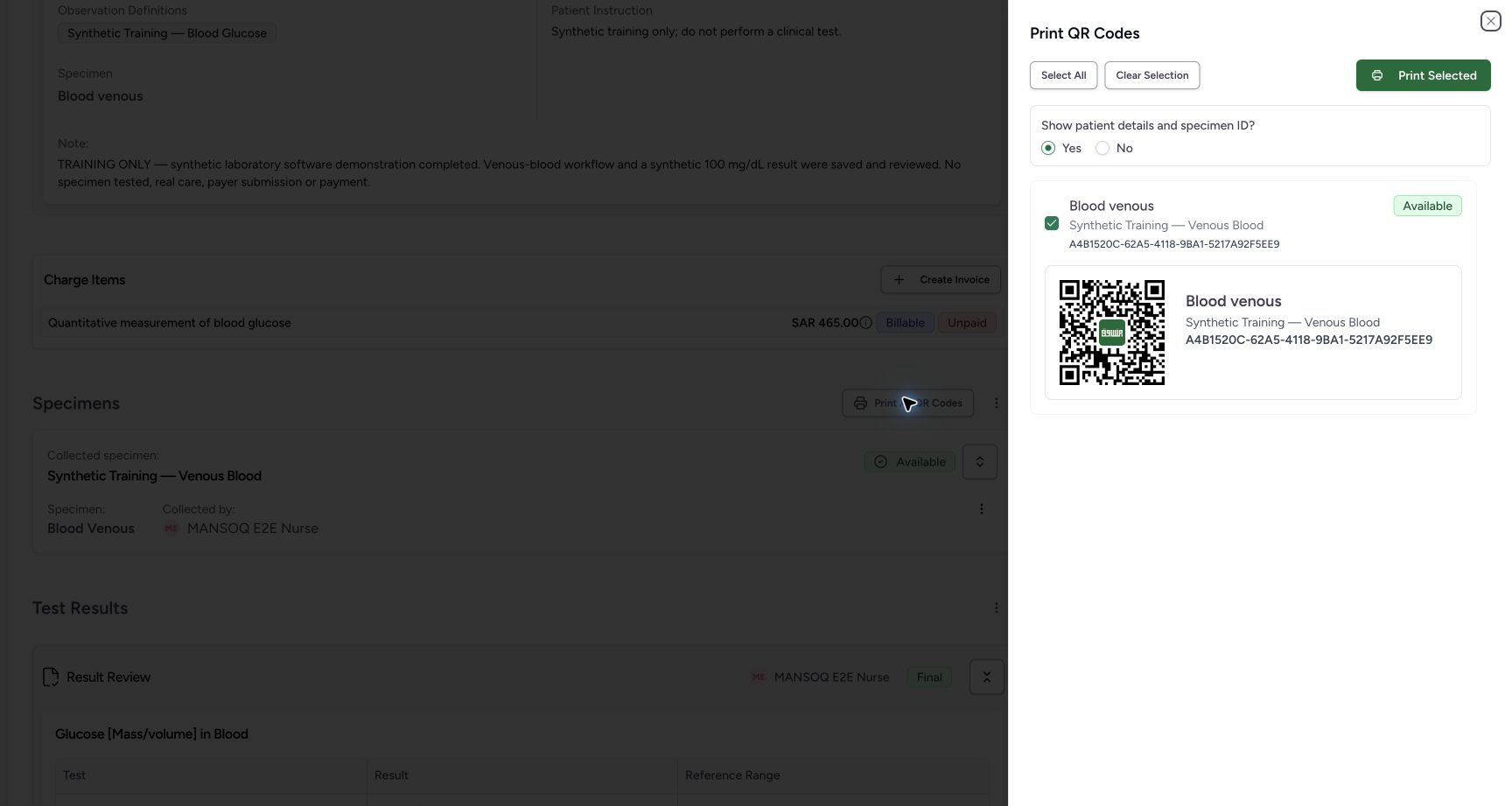Click plus icon in Create Invoice button
1512x806 pixels.
(x=899, y=280)
